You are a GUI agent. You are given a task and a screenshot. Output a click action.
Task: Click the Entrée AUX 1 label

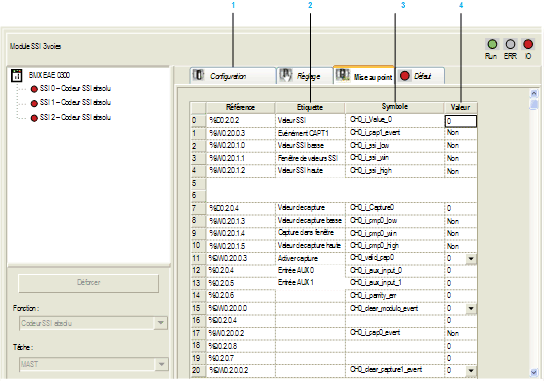coord(296,282)
